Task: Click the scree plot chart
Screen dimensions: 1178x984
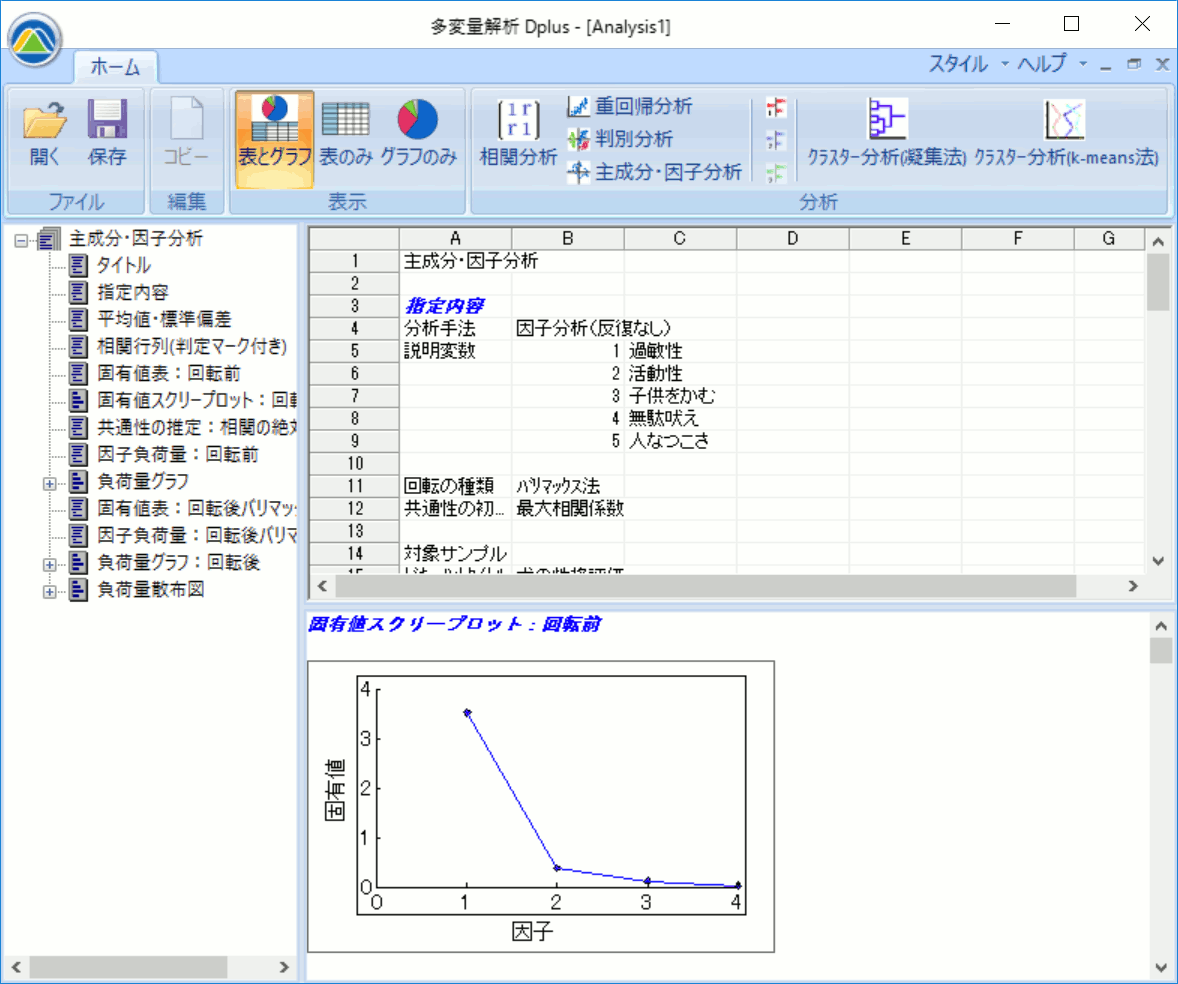Action: pos(541,806)
